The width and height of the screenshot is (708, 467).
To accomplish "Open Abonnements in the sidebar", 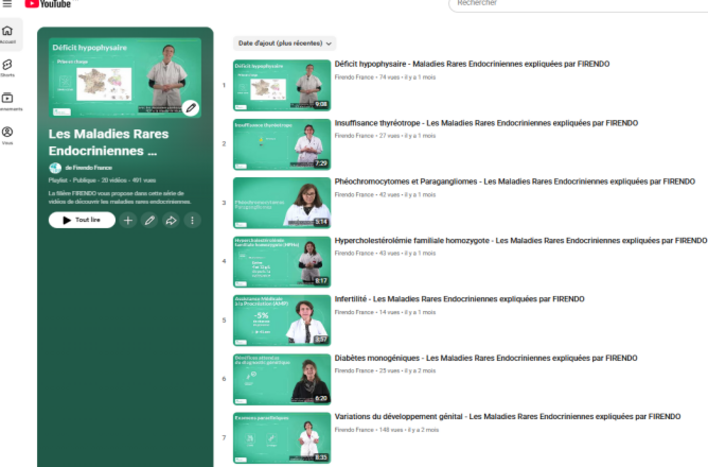I will pyautogui.click(x=7, y=101).
